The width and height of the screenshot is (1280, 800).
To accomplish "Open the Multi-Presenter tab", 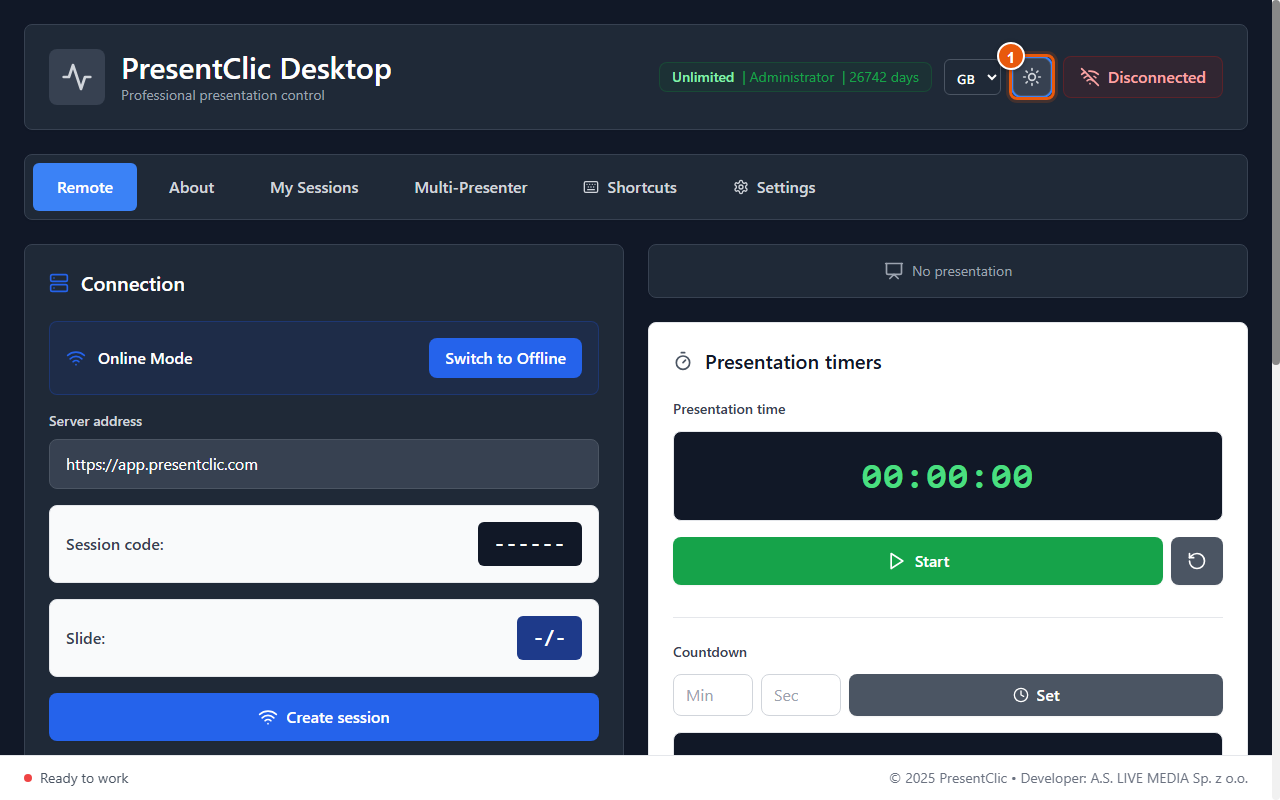I will coord(471,187).
